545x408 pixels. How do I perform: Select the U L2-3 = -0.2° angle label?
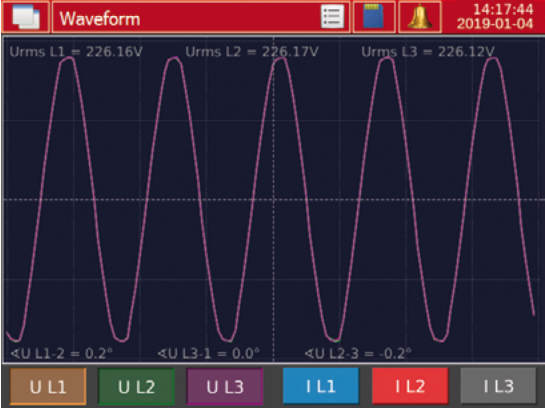point(358,353)
